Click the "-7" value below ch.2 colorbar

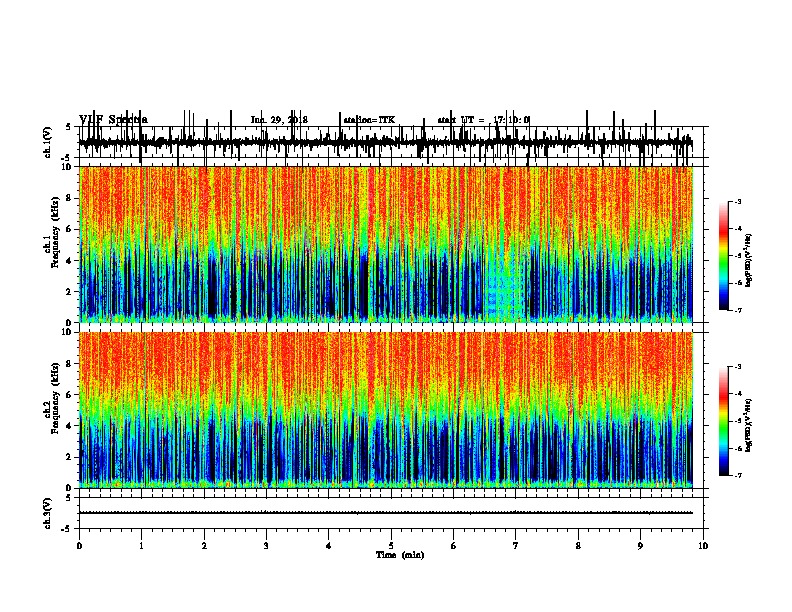737,476
